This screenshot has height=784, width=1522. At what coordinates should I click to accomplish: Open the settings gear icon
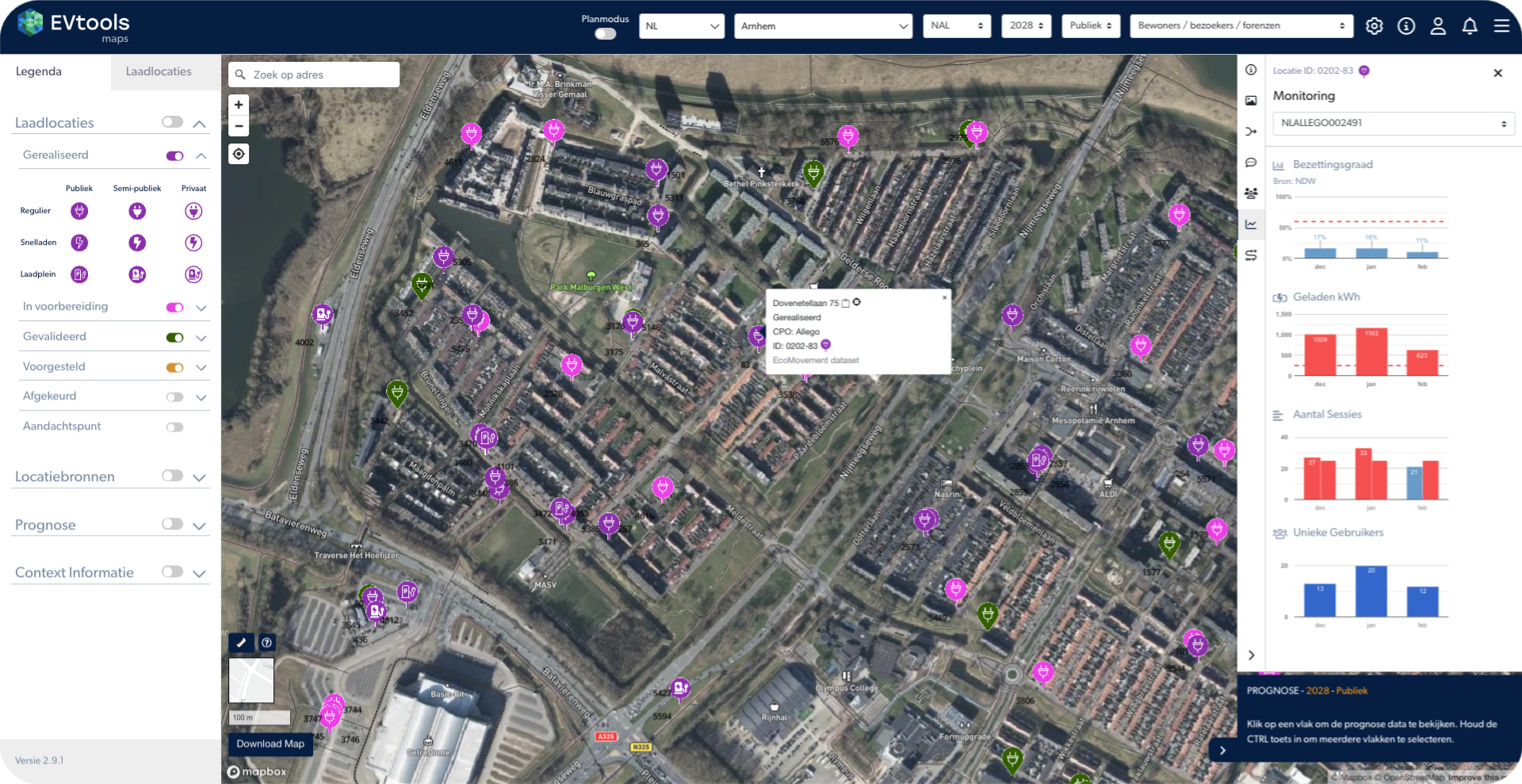point(1374,26)
